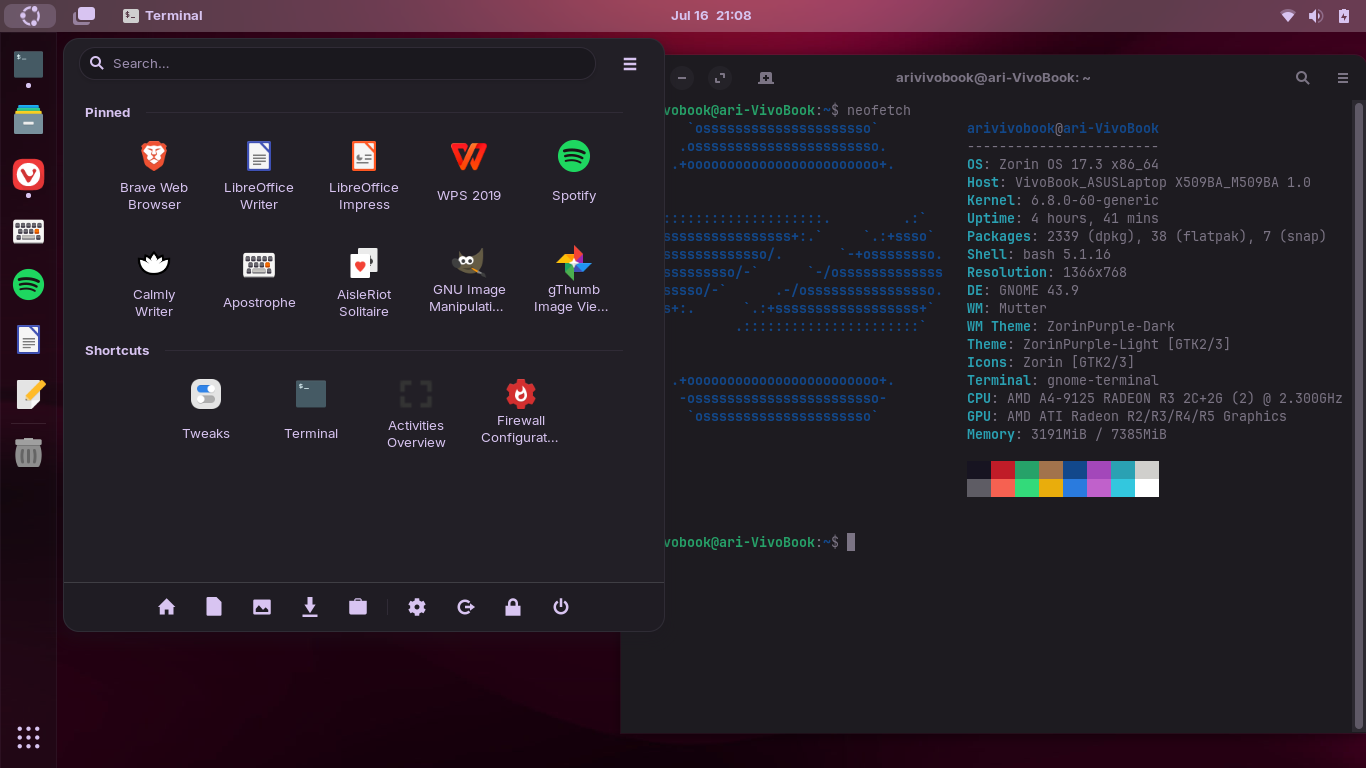The width and height of the screenshot is (1366, 768).
Task: Click the green swatch in the neofetch palette
Action: [1027, 470]
